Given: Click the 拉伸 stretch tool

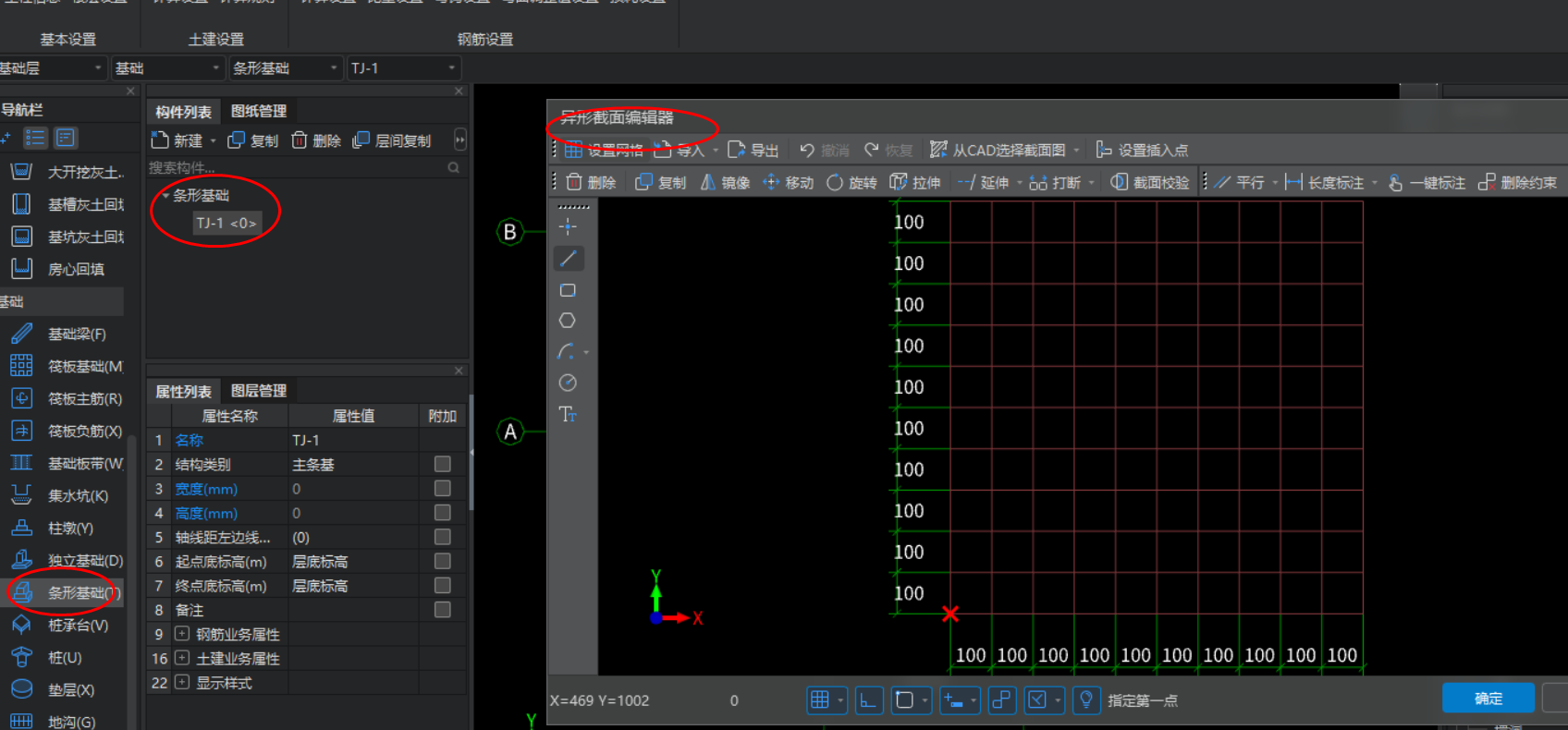Looking at the screenshot, I should (x=915, y=183).
